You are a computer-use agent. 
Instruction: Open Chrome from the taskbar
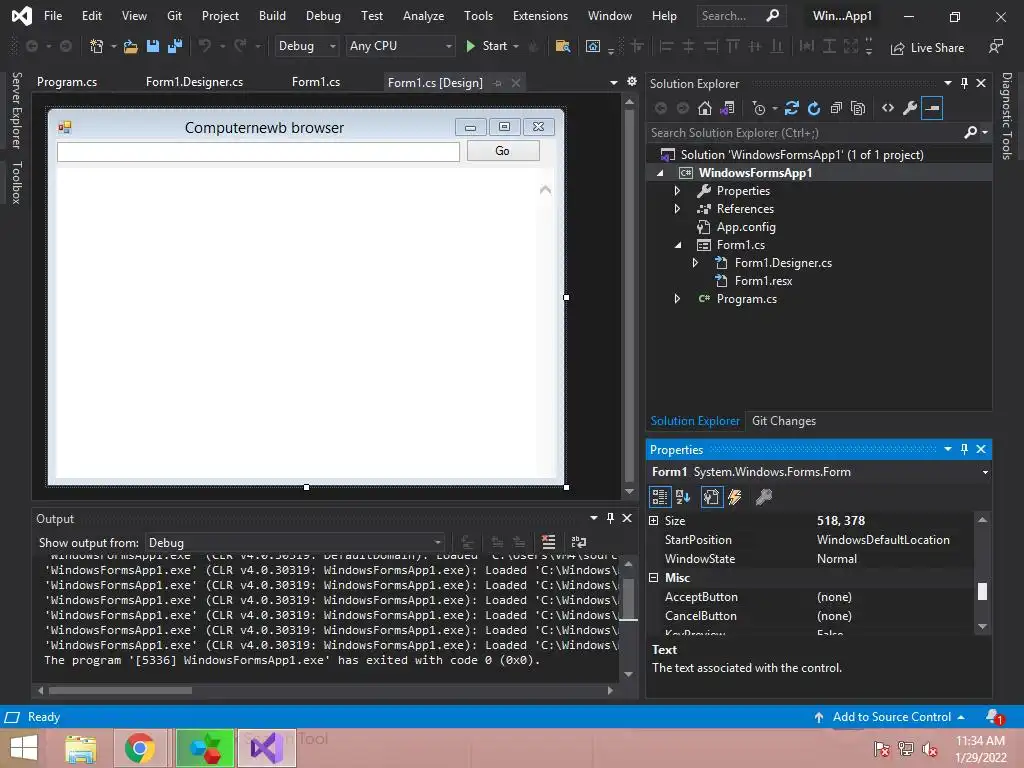pos(140,748)
